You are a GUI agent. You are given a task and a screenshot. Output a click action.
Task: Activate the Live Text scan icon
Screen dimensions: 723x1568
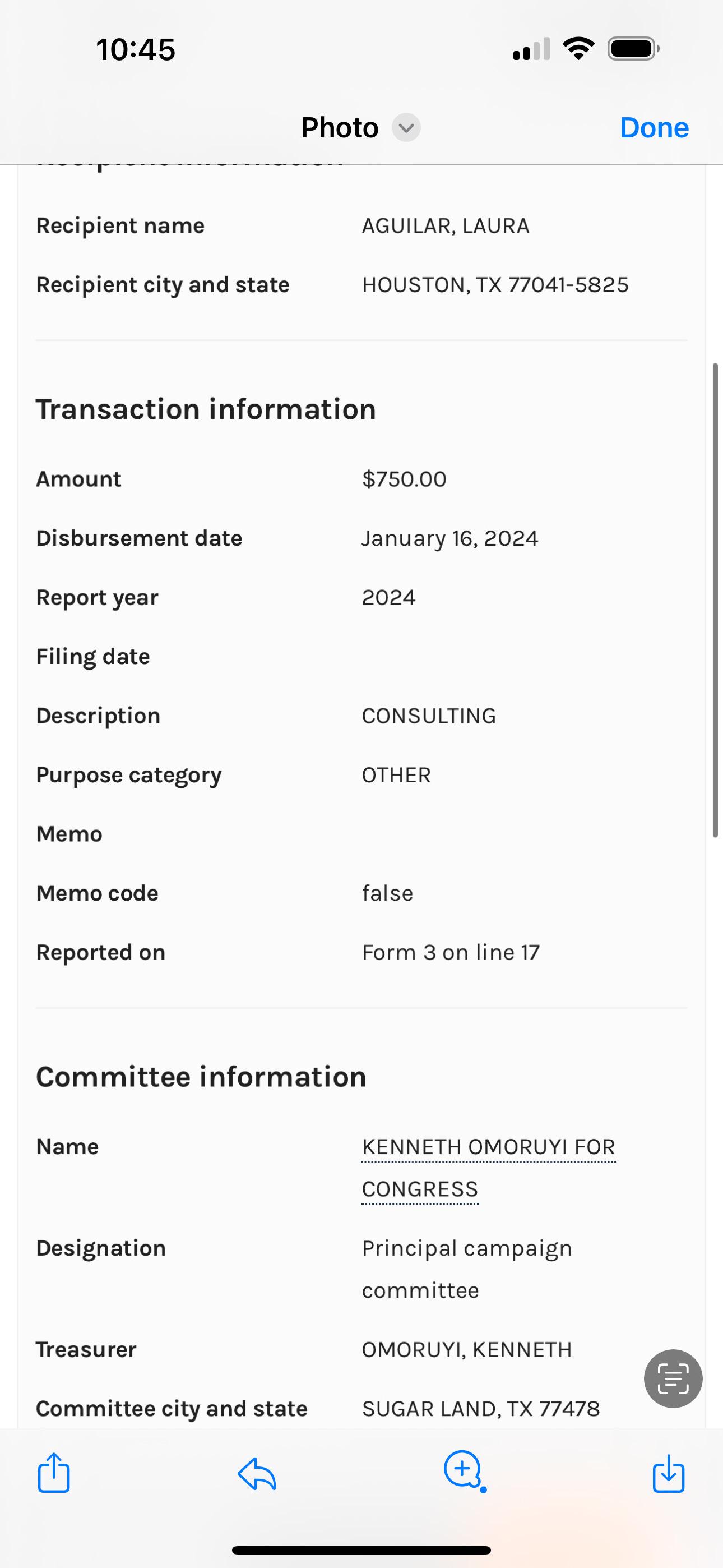coord(673,1378)
